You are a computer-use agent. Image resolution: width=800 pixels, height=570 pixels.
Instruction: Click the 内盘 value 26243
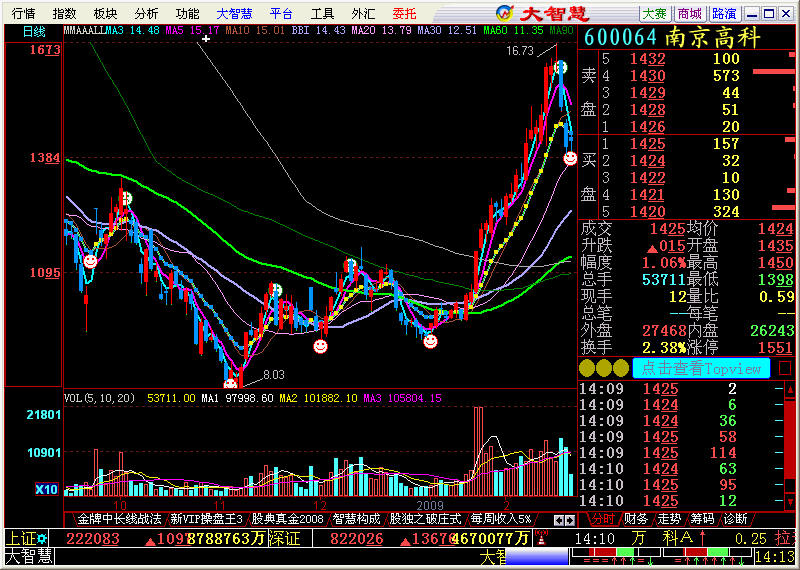pyautogui.click(x=772, y=330)
